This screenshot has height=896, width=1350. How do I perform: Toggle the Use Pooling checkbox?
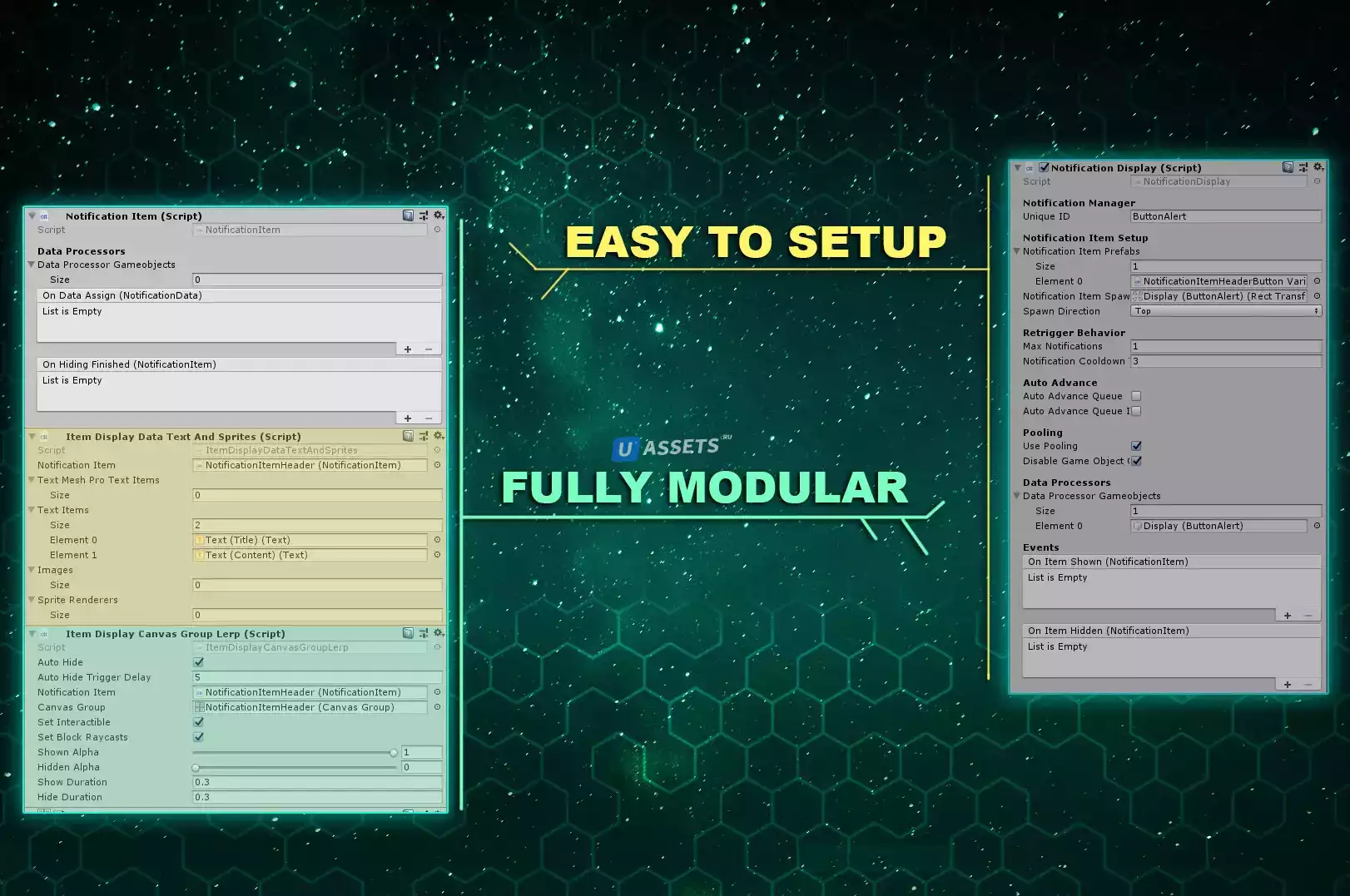[1136, 446]
